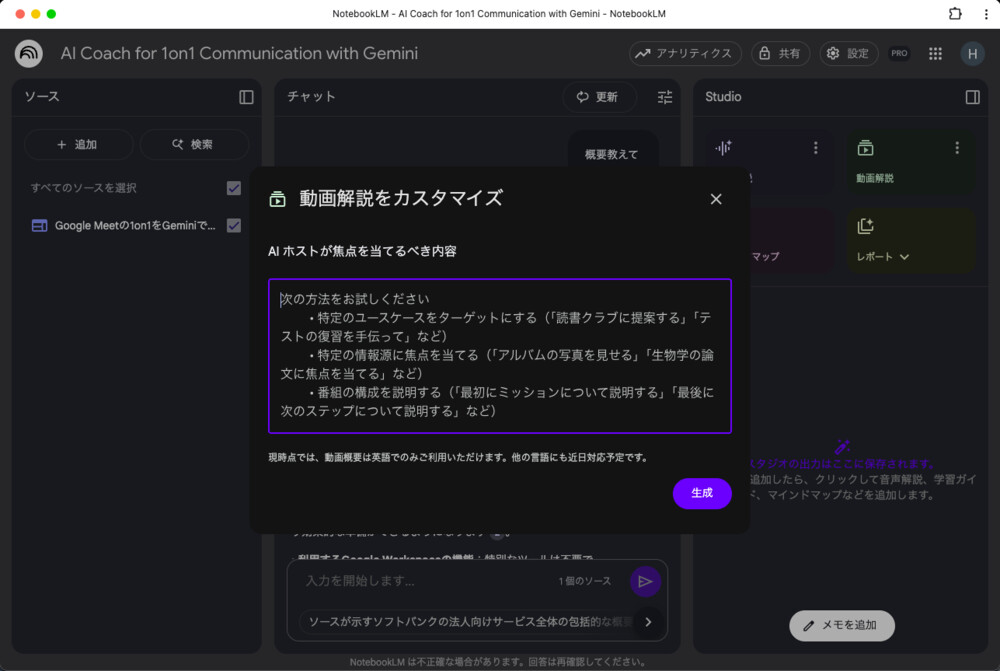Click the purple send message arrow
Viewport: 1000px width, 671px height.
(645, 581)
